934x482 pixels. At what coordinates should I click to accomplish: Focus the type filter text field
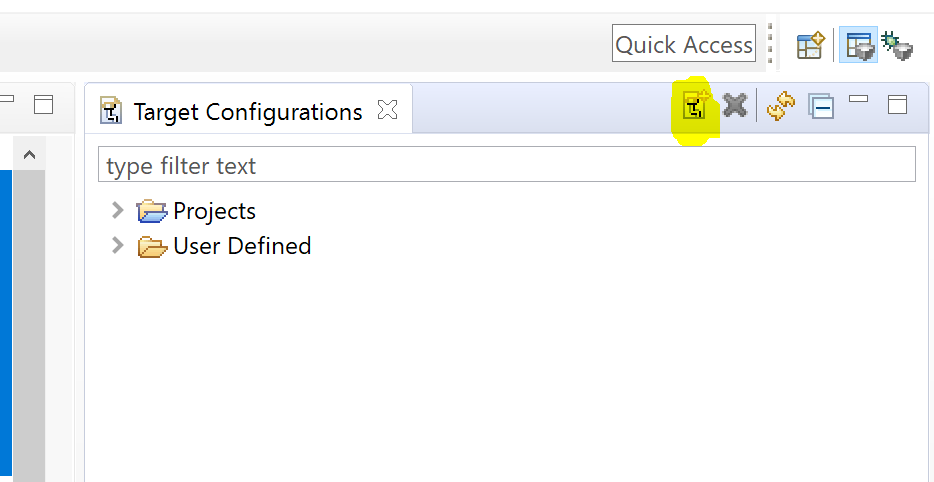pos(506,165)
